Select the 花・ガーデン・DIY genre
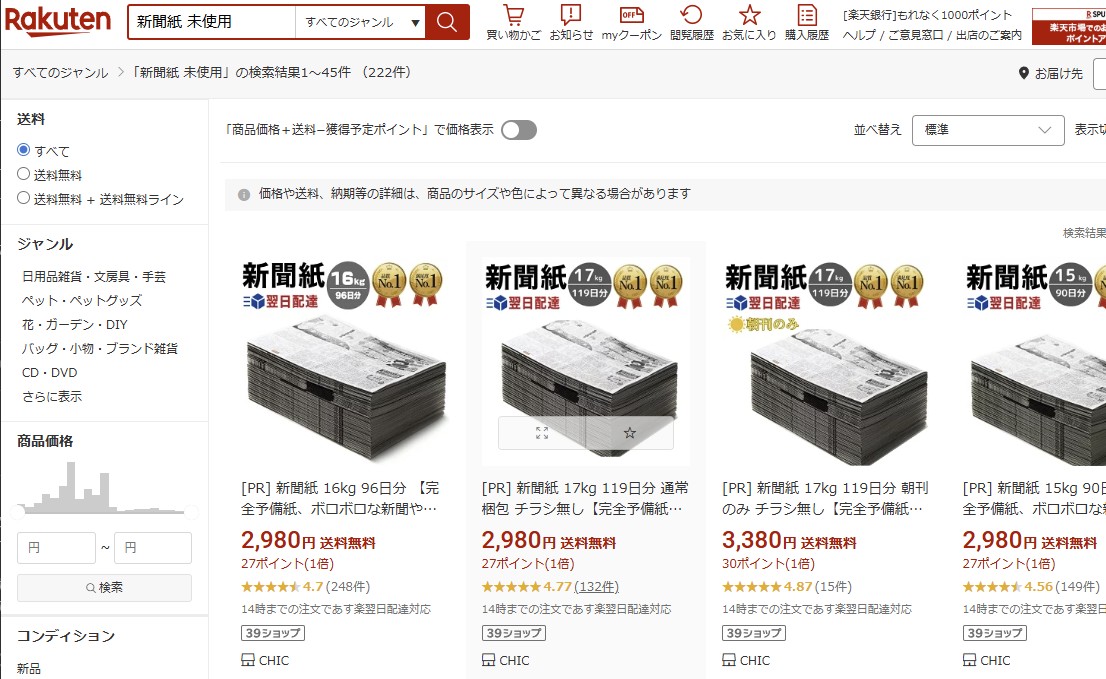Image resolution: width=1106 pixels, height=679 pixels. click(x=75, y=324)
